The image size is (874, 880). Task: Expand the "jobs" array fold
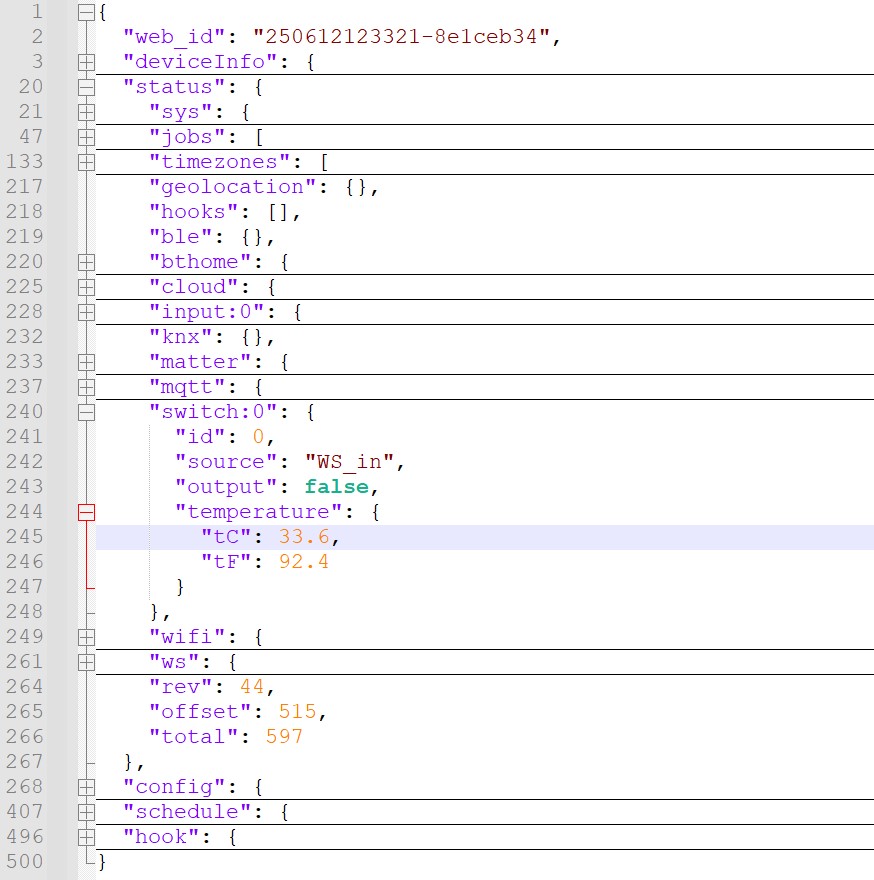click(86, 138)
